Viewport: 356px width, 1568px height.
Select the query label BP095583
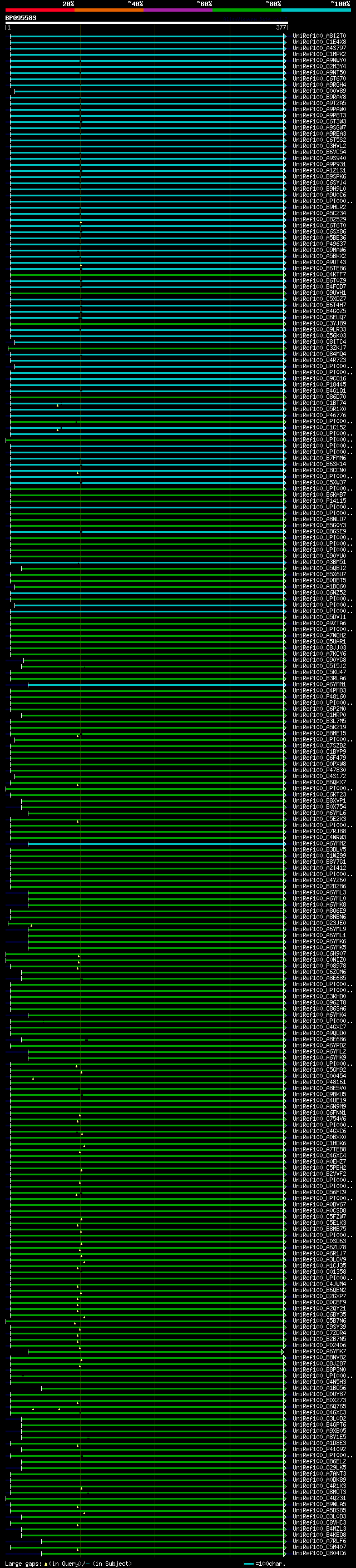(21, 18)
